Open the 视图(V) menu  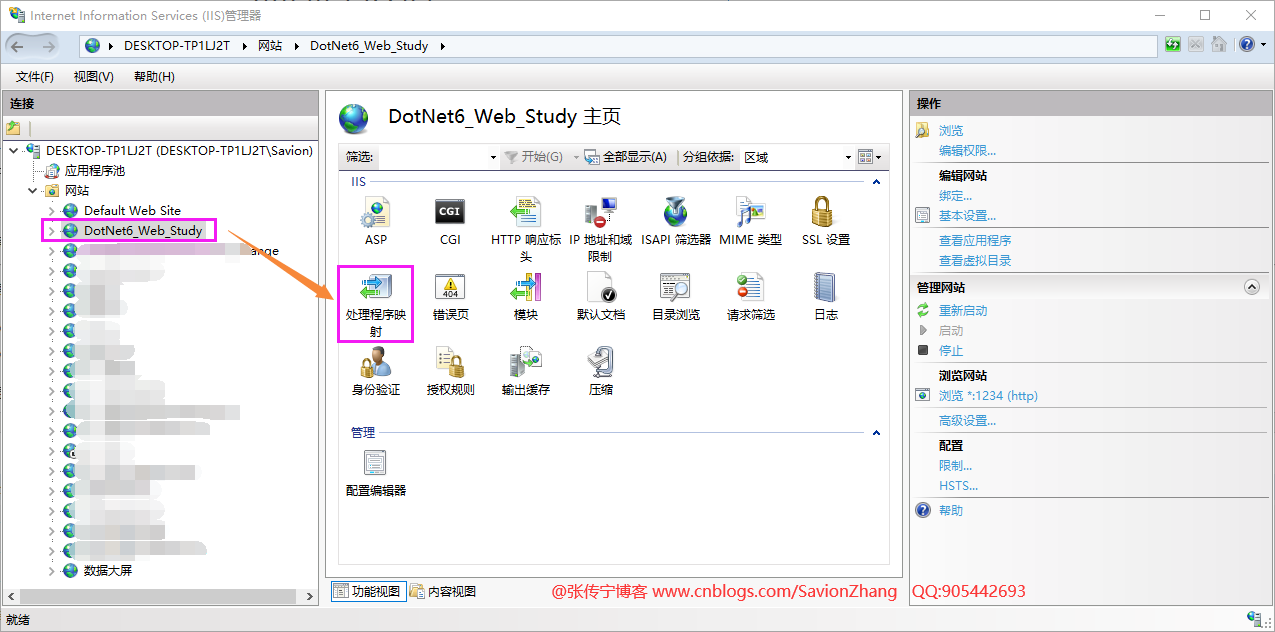pyautogui.click(x=93, y=77)
